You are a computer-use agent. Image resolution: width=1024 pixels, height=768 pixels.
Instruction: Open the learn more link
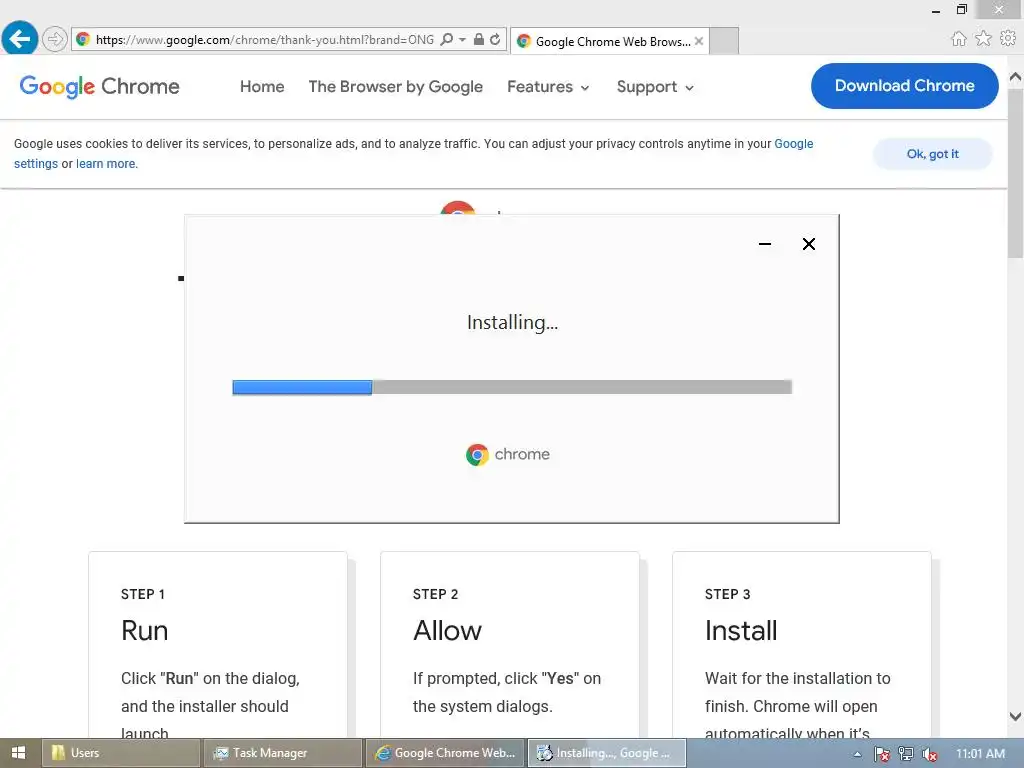pyautogui.click(x=106, y=164)
